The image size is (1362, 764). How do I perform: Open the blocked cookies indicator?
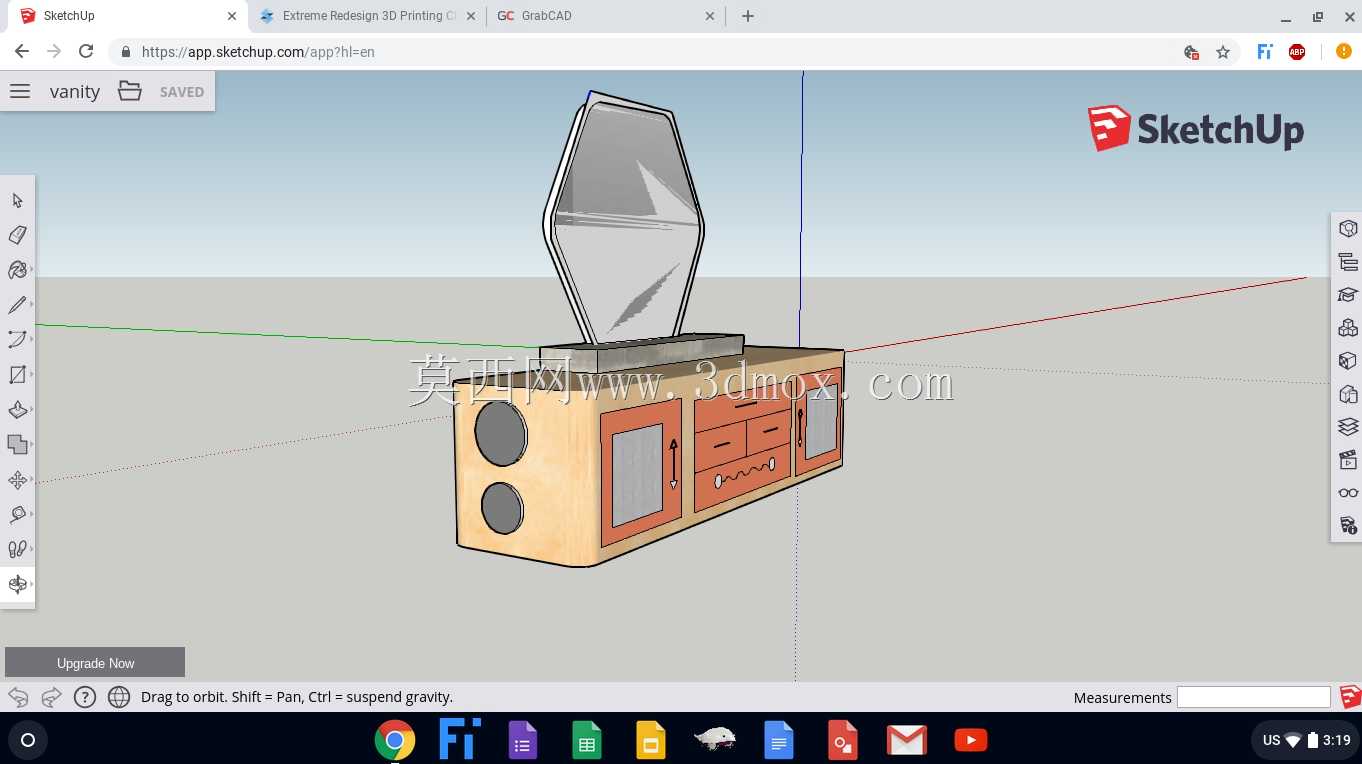[1191, 52]
